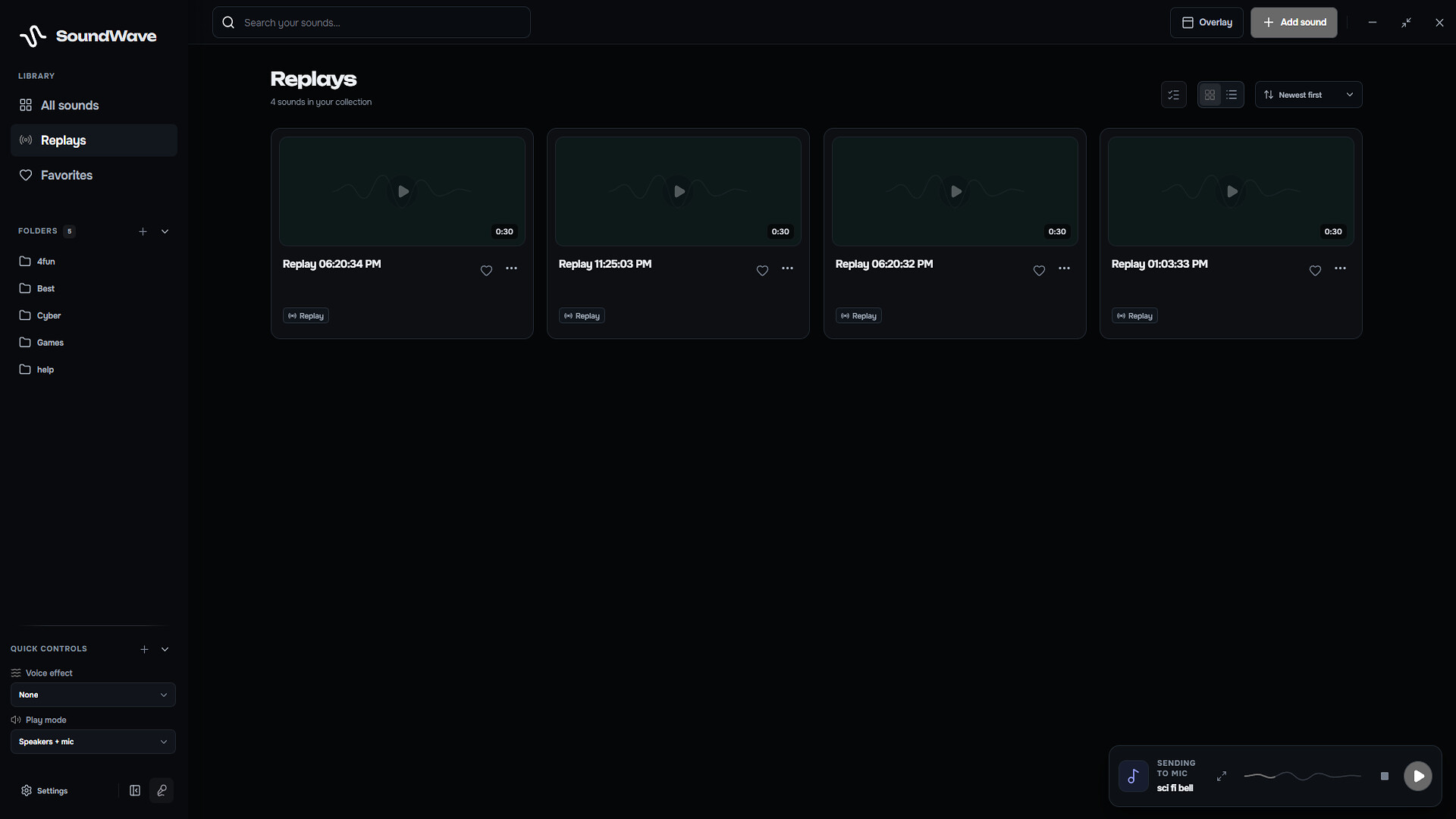The height and width of the screenshot is (819, 1456).
Task: Click the SoundWave logo icon
Action: (x=33, y=36)
